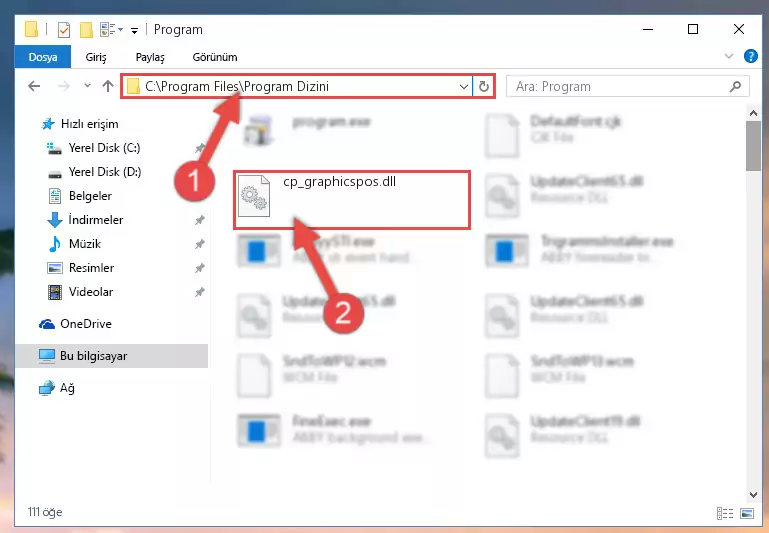Click the search magnifier icon

click(x=735, y=87)
